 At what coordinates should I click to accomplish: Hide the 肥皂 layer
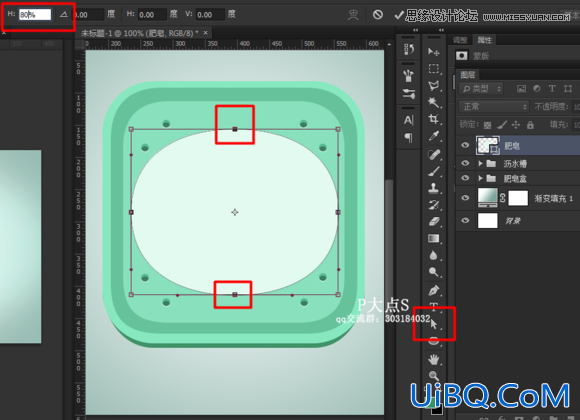[465, 145]
